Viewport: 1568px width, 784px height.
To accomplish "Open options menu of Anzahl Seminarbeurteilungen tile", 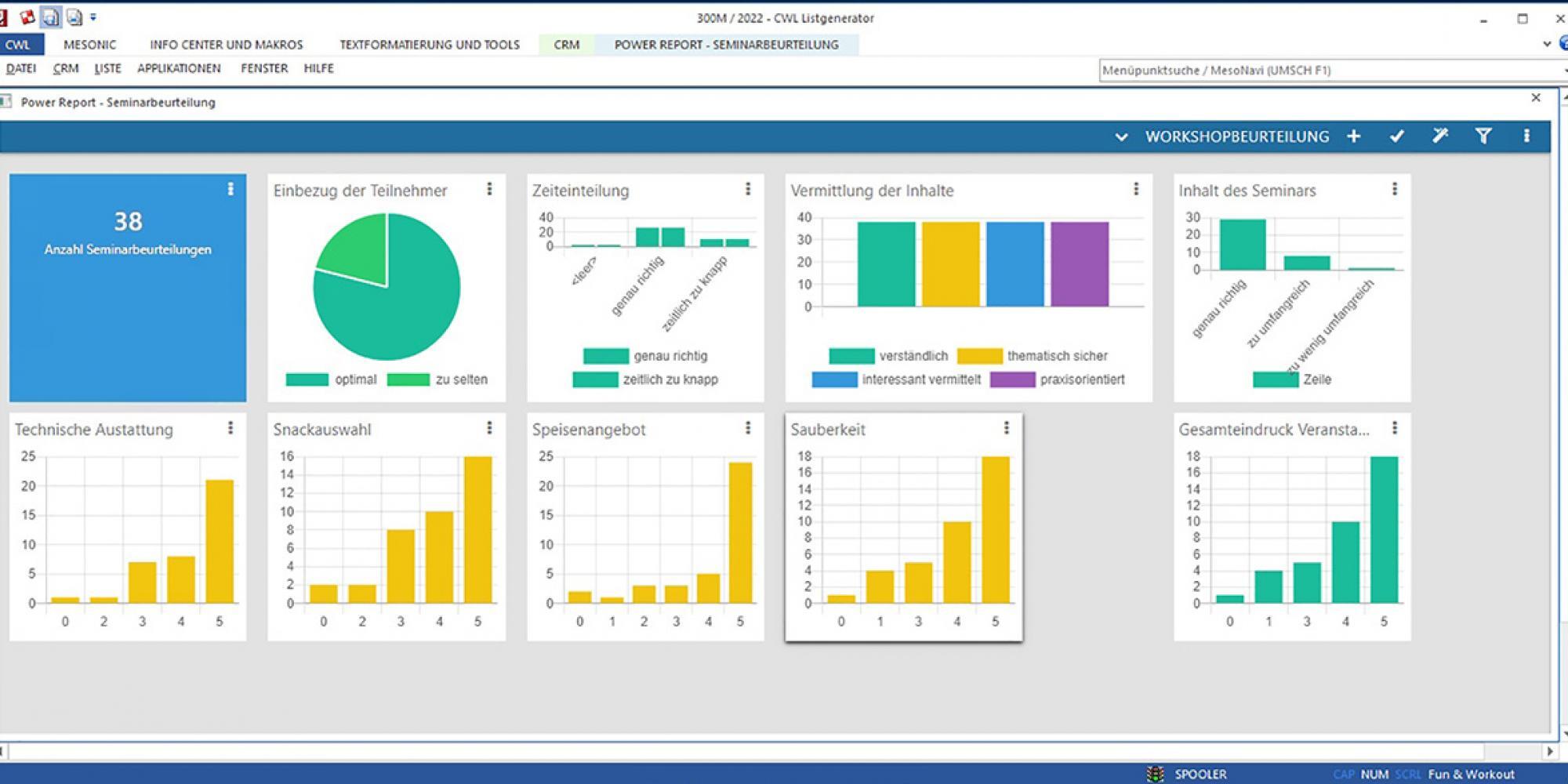I will (230, 189).
